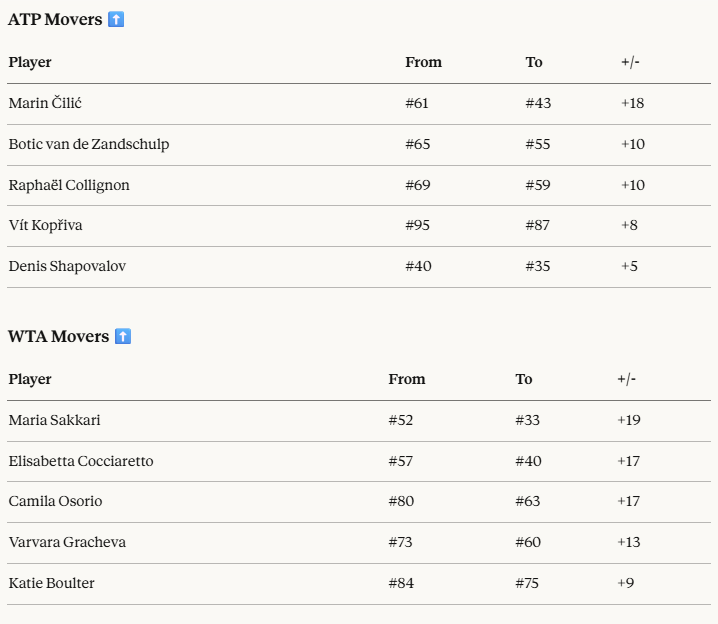Image resolution: width=718 pixels, height=624 pixels.
Task: Click the up arrow icon beside WTA Movers
Action: click(123, 336)
